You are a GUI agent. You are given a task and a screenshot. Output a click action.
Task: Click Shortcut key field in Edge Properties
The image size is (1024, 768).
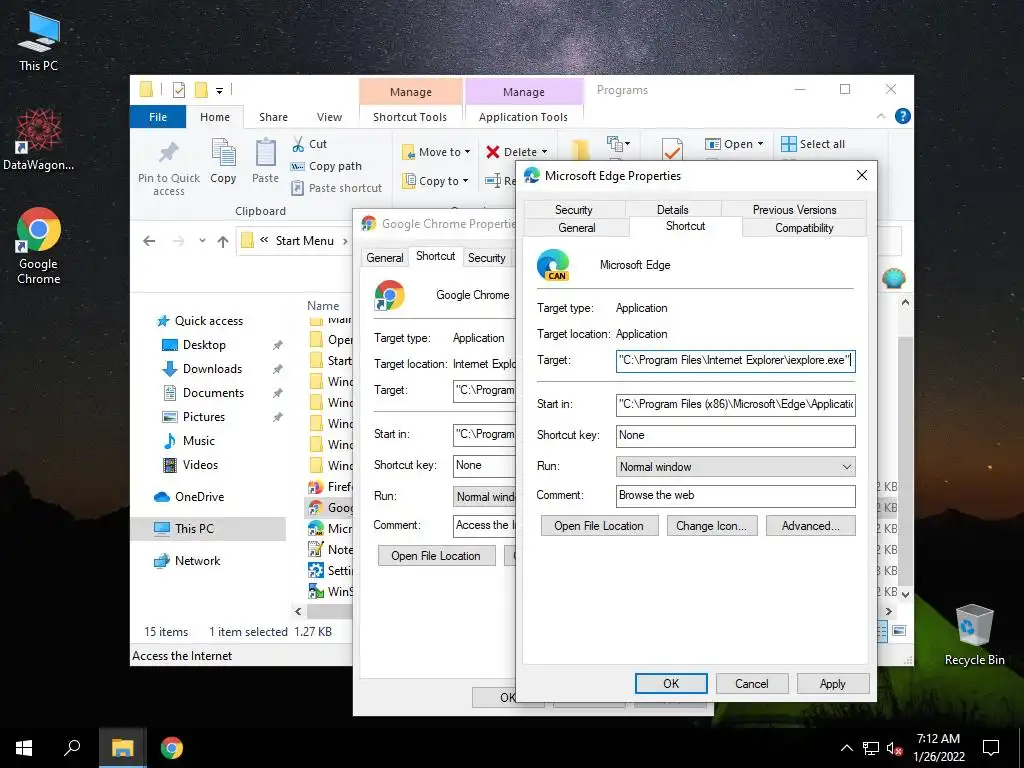pos(735,436)
